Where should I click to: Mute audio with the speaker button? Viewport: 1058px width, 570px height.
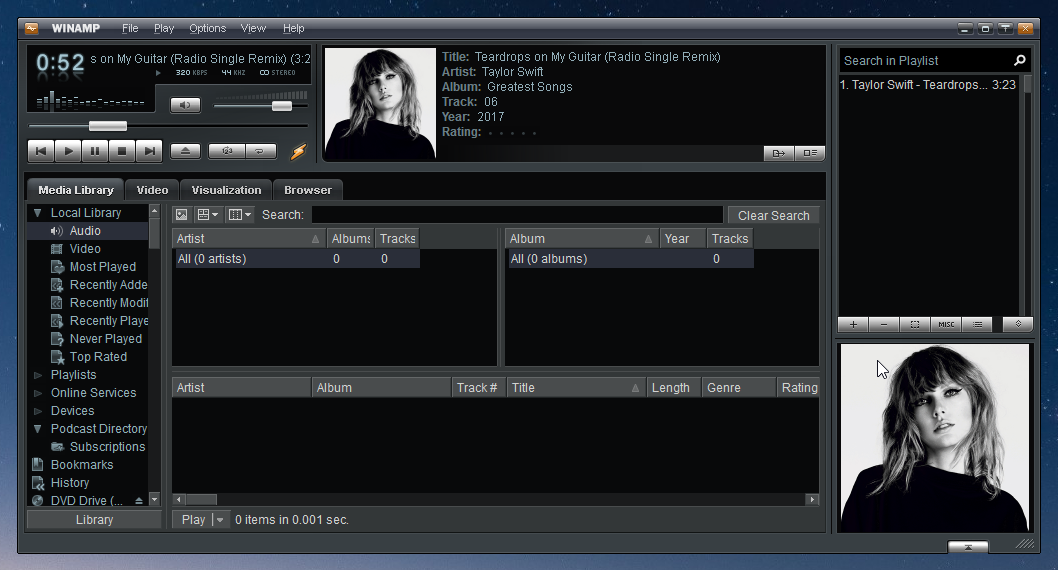pos(185,105)
